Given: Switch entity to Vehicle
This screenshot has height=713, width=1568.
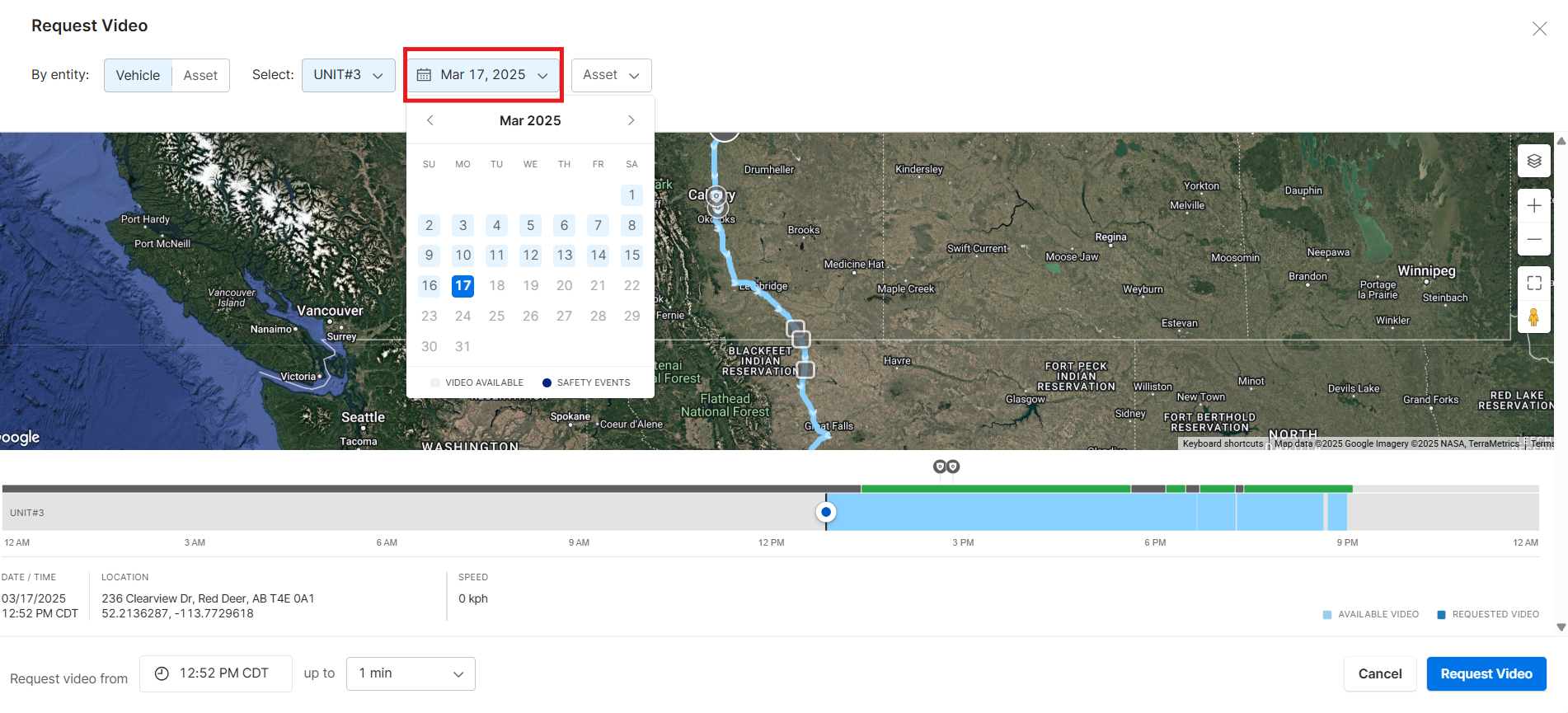Looking at the screenshot, I should coord(138,75).
